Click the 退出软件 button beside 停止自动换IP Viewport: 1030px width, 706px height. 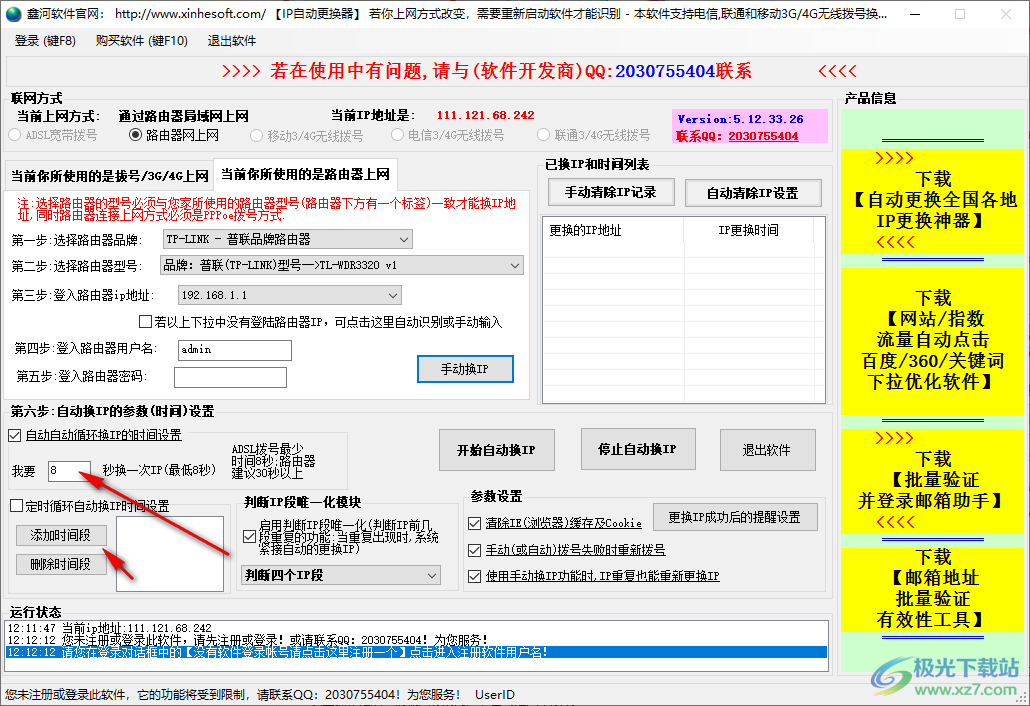[767, 450]
